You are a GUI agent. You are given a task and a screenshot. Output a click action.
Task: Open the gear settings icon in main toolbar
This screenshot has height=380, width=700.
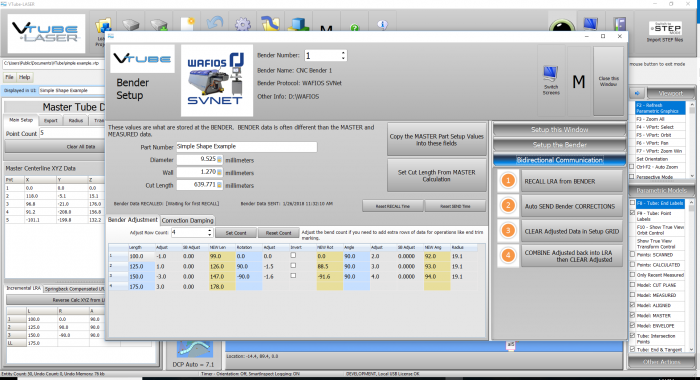[242, 25]
